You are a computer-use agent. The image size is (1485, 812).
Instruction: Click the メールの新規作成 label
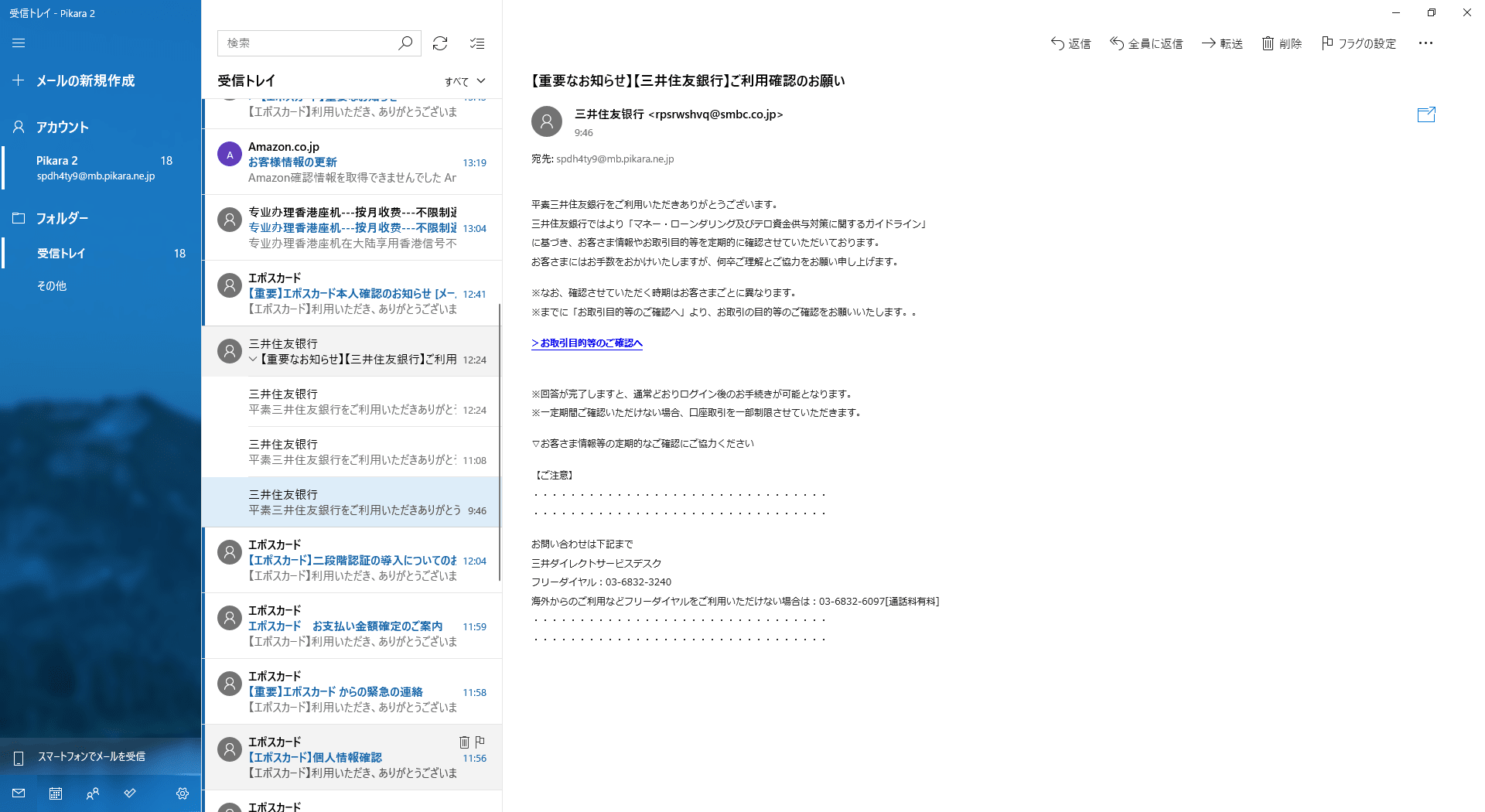click(x=85, y=80)
